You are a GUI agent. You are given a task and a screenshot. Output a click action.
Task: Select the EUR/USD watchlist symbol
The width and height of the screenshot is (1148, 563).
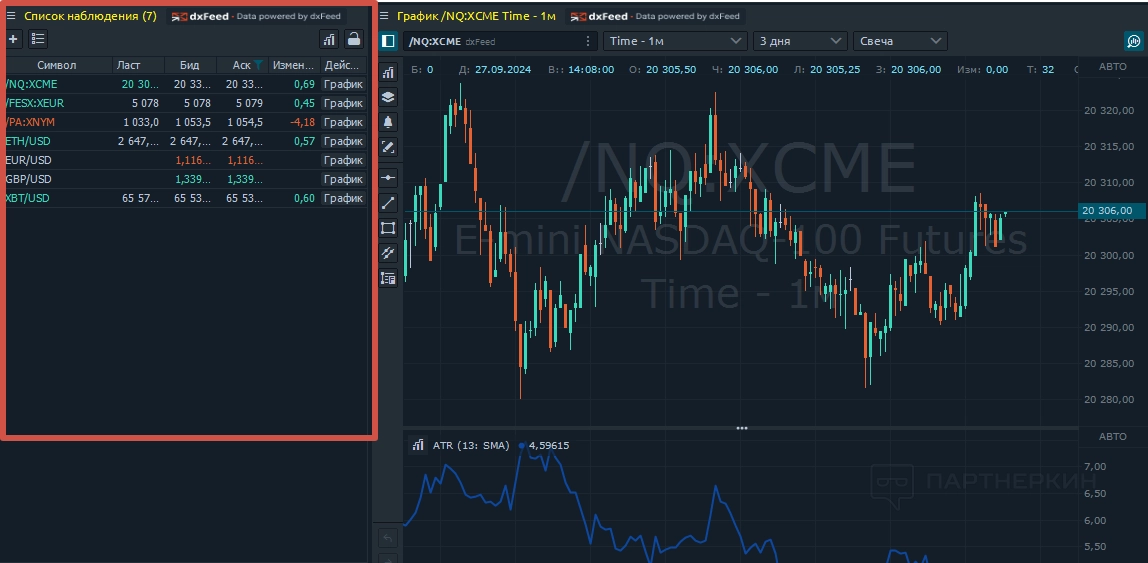click(29, 160)
